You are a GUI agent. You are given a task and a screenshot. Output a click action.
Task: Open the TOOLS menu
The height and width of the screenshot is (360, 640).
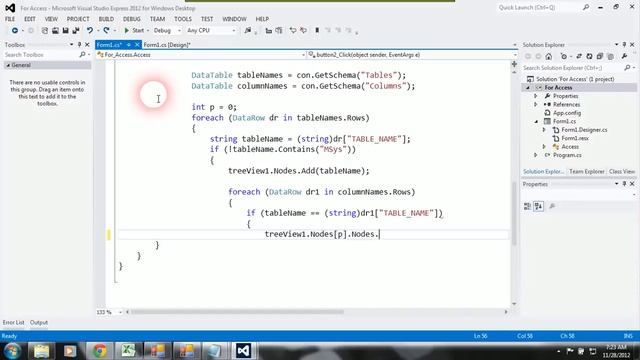click(182, 19)
